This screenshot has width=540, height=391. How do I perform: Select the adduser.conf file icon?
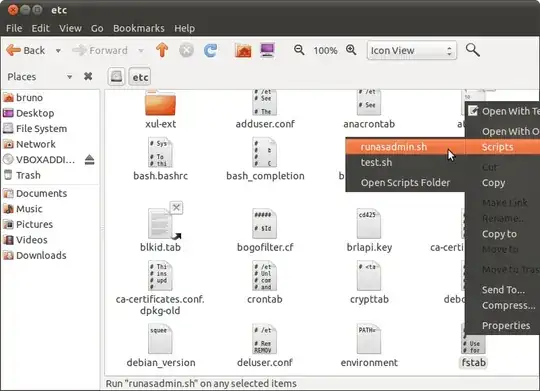pyautogui.click(x=264, y=102)
